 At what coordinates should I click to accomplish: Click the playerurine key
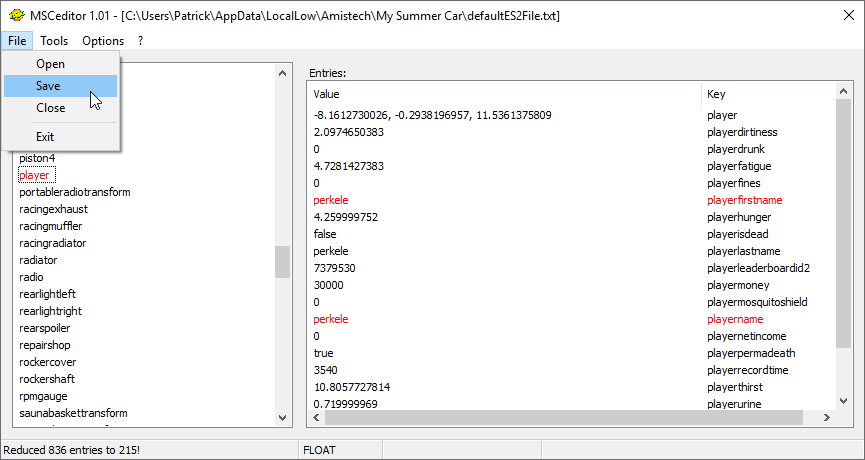tap(734, 405)
